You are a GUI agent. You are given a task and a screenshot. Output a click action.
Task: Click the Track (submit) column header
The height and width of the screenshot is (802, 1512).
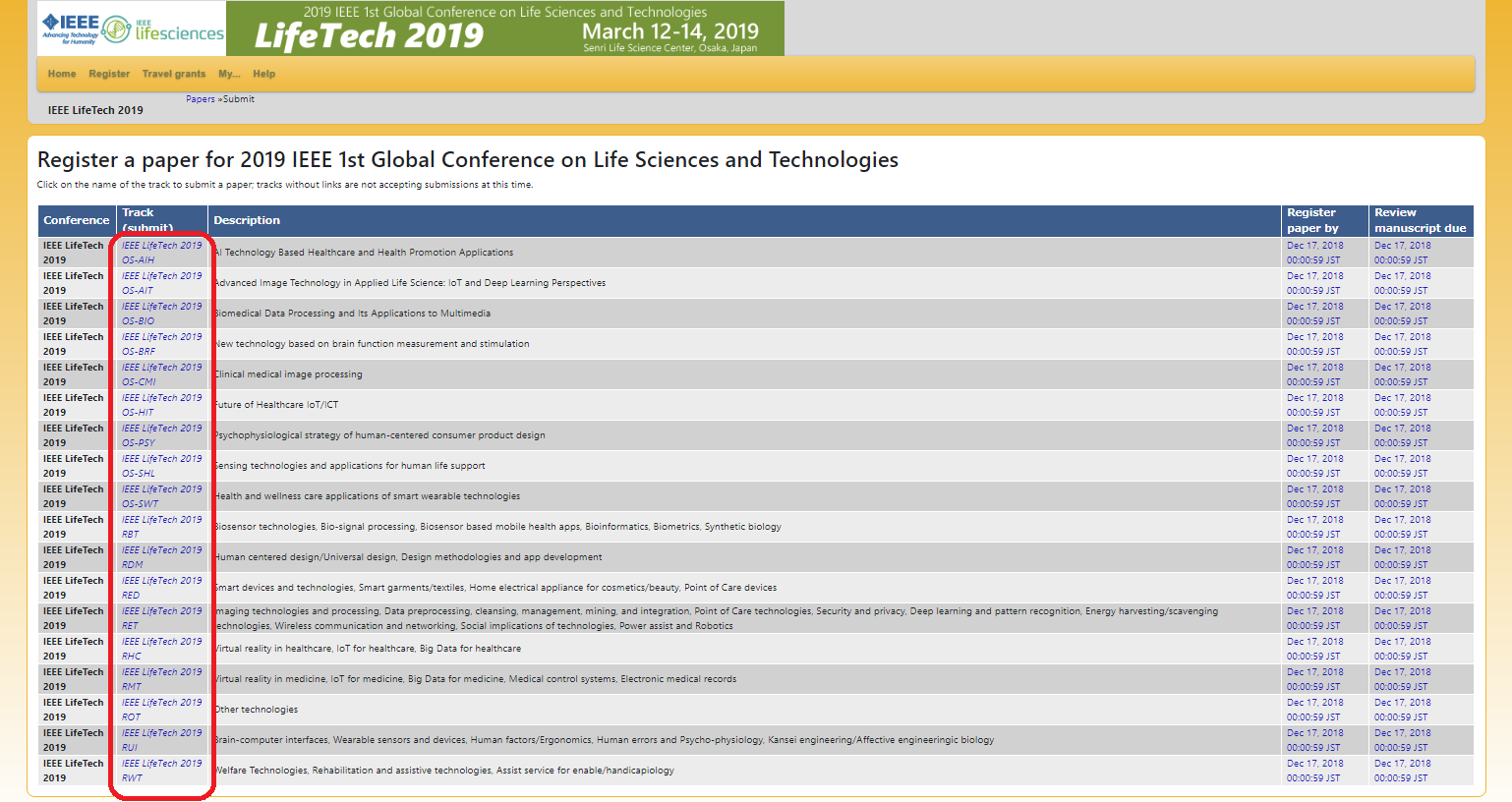162,221
